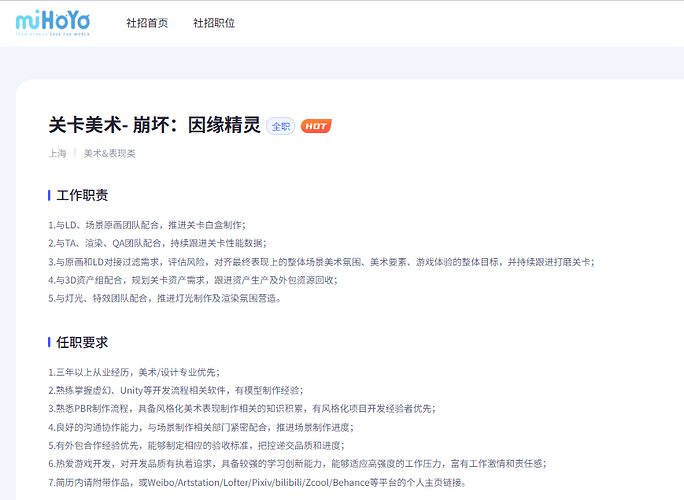Click the 上海 location label

[58, 154]
